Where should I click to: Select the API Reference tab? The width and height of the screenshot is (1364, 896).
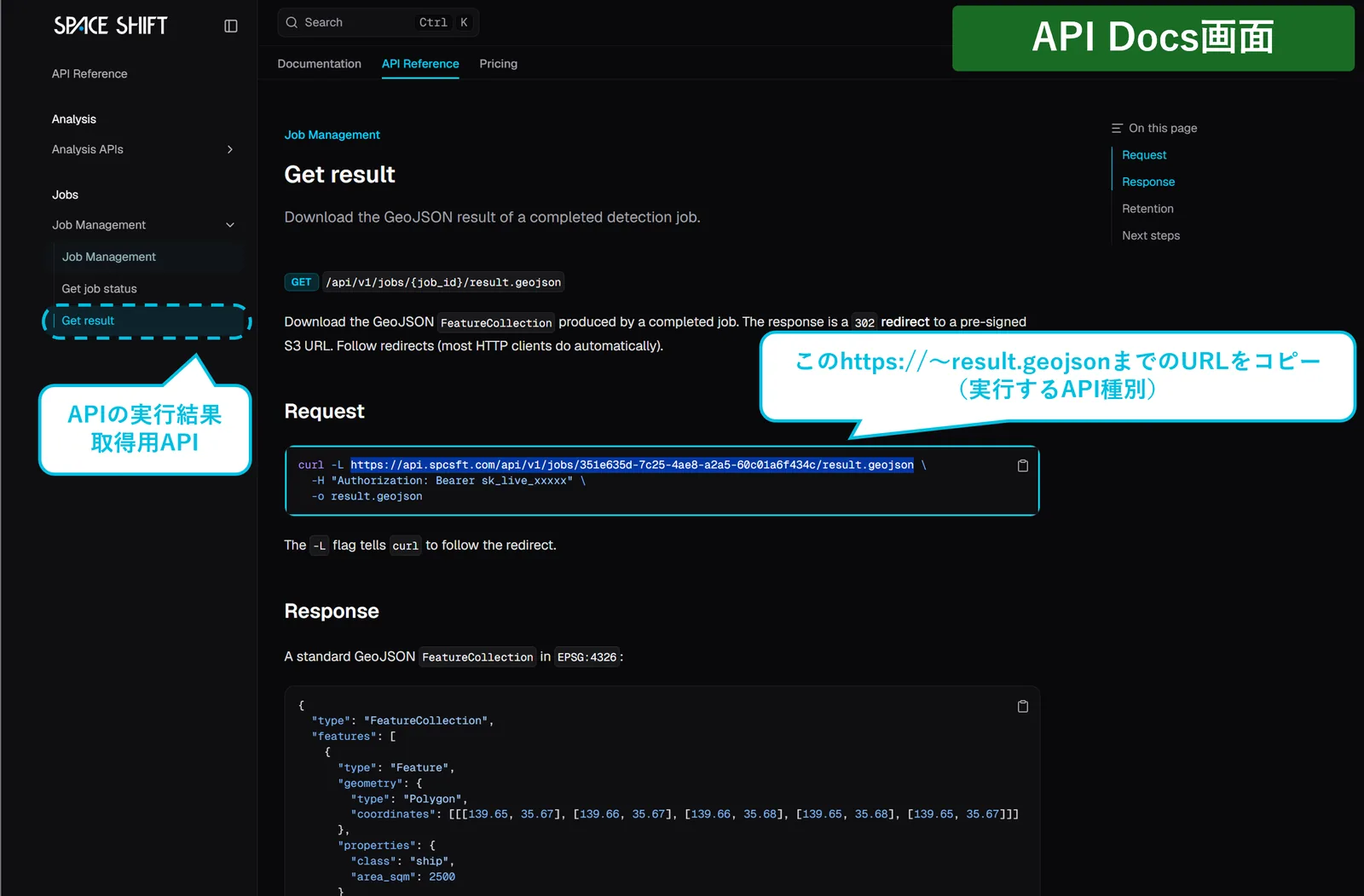pyautogui.click(x=420, y=64)
